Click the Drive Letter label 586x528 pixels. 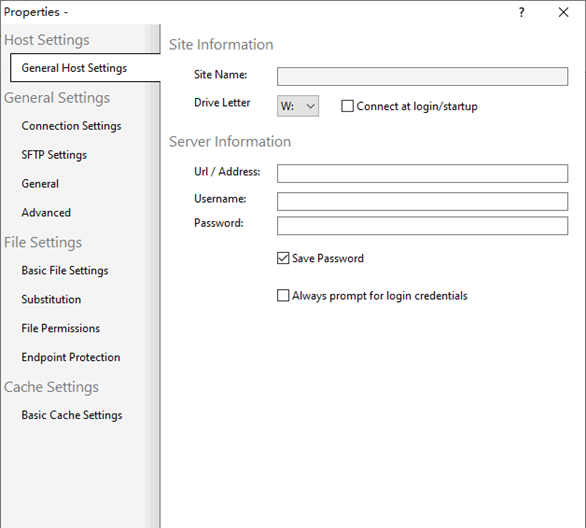(x=222, y=102)
